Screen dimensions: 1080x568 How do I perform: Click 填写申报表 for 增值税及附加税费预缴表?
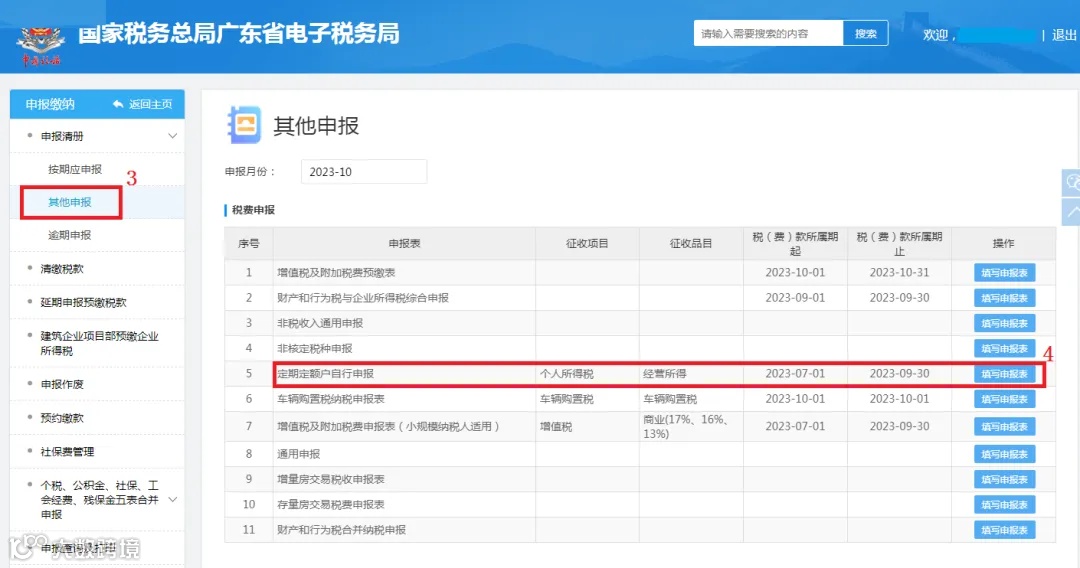[x=1004, y=273]
